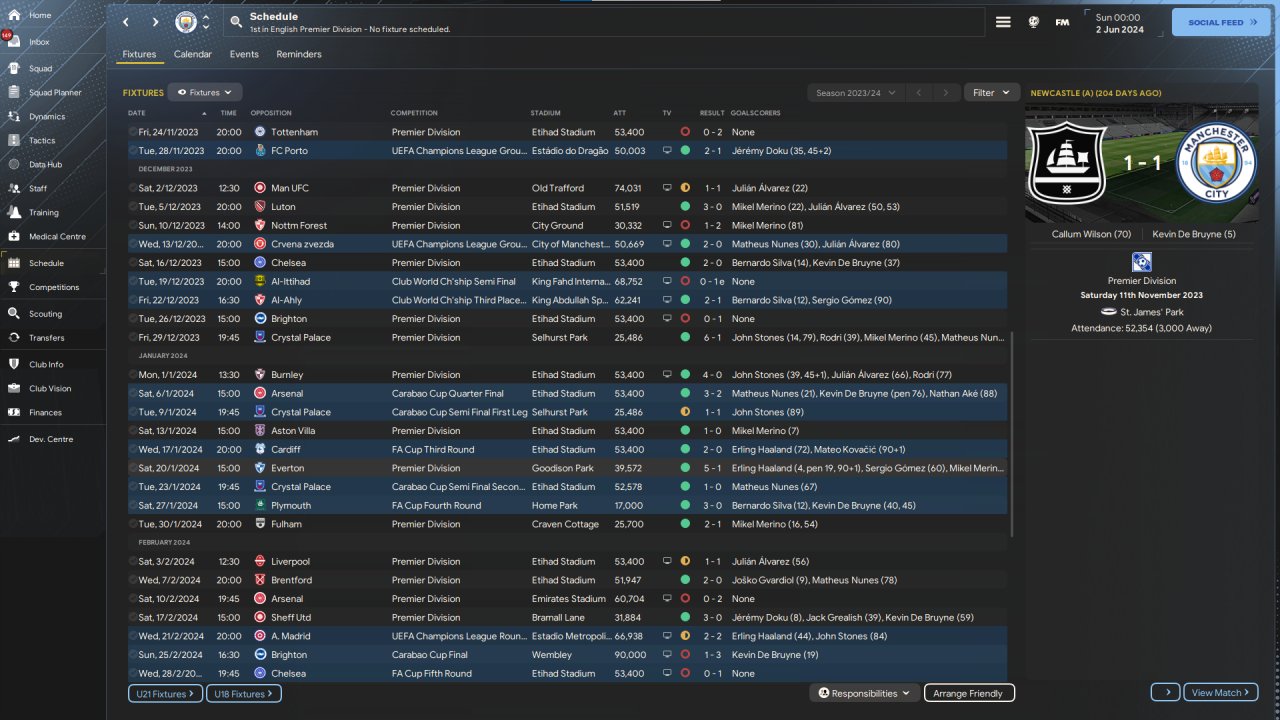Image resolution: width=1280 pixels, height=720 pixels.
Task: Open the Reminders tab
Action: [x=299, y=55]
